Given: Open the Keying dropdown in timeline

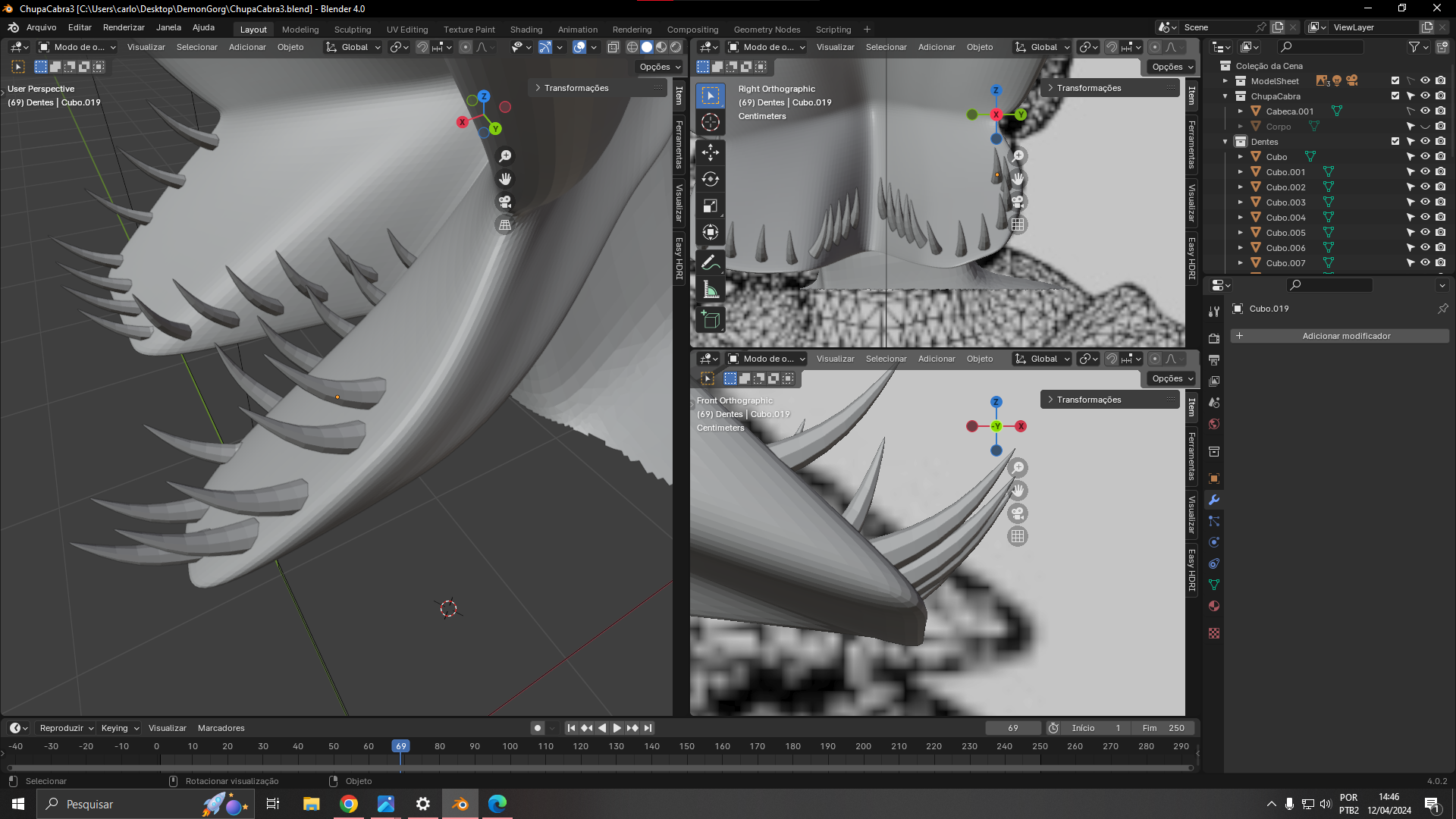Looking at the screenshot, I should point(120,728).
